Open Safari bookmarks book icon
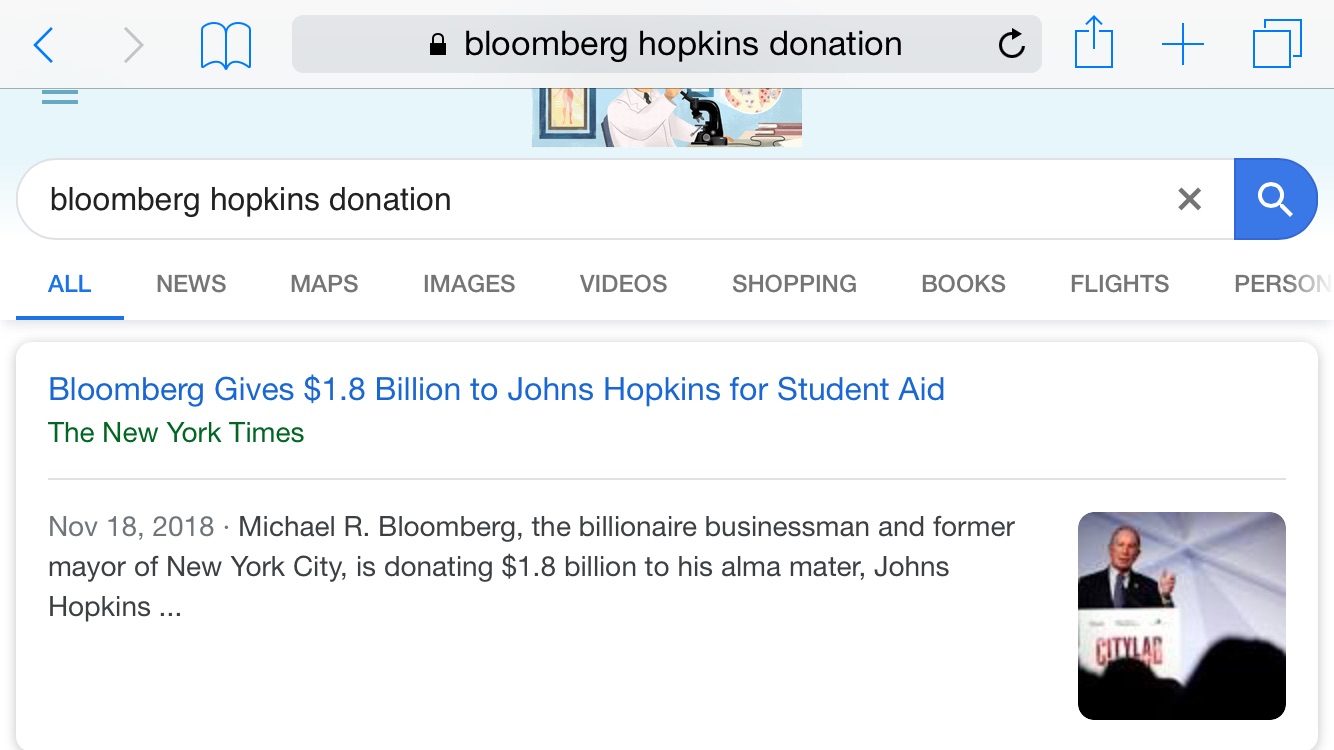This screenshot has width=1334, height=750. click(x=225, y=45)
